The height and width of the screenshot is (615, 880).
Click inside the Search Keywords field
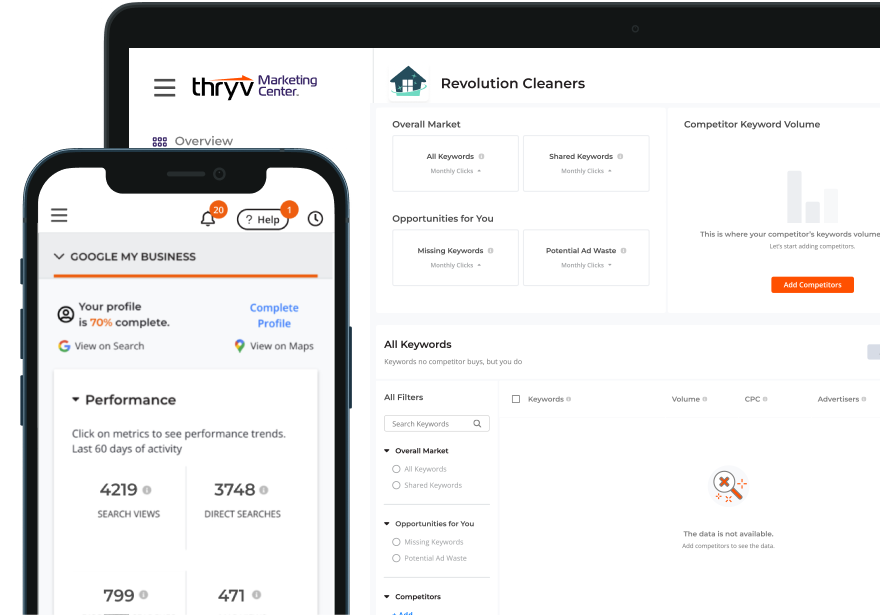[437, 424]
